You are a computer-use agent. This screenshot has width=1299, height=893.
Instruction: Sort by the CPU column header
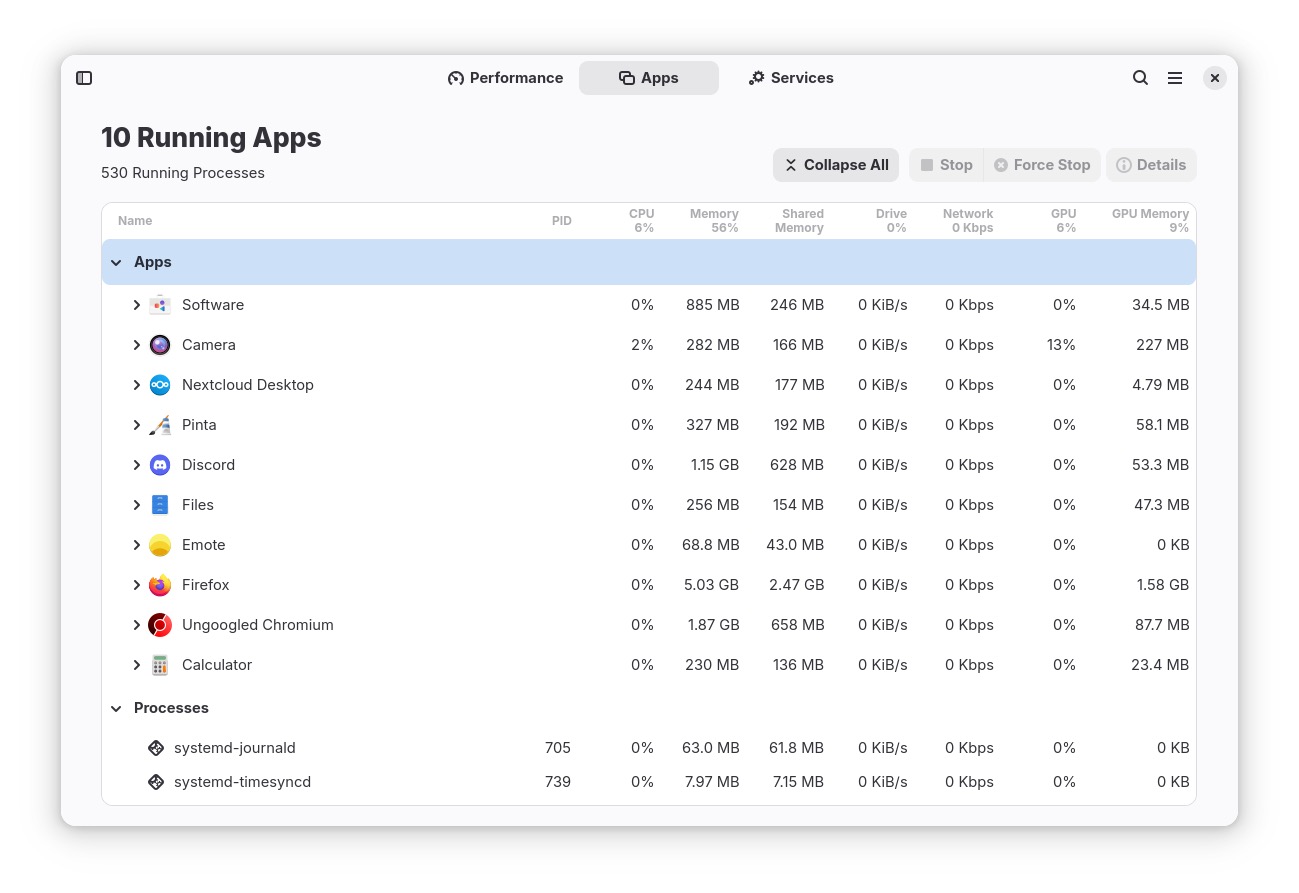[642, 221]
